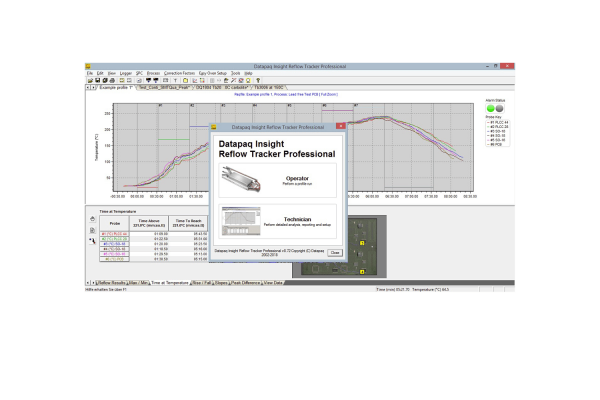Open file using the folder toolbar icon
The width and height of the screenshot is (600, 400).
click(90, 80)
